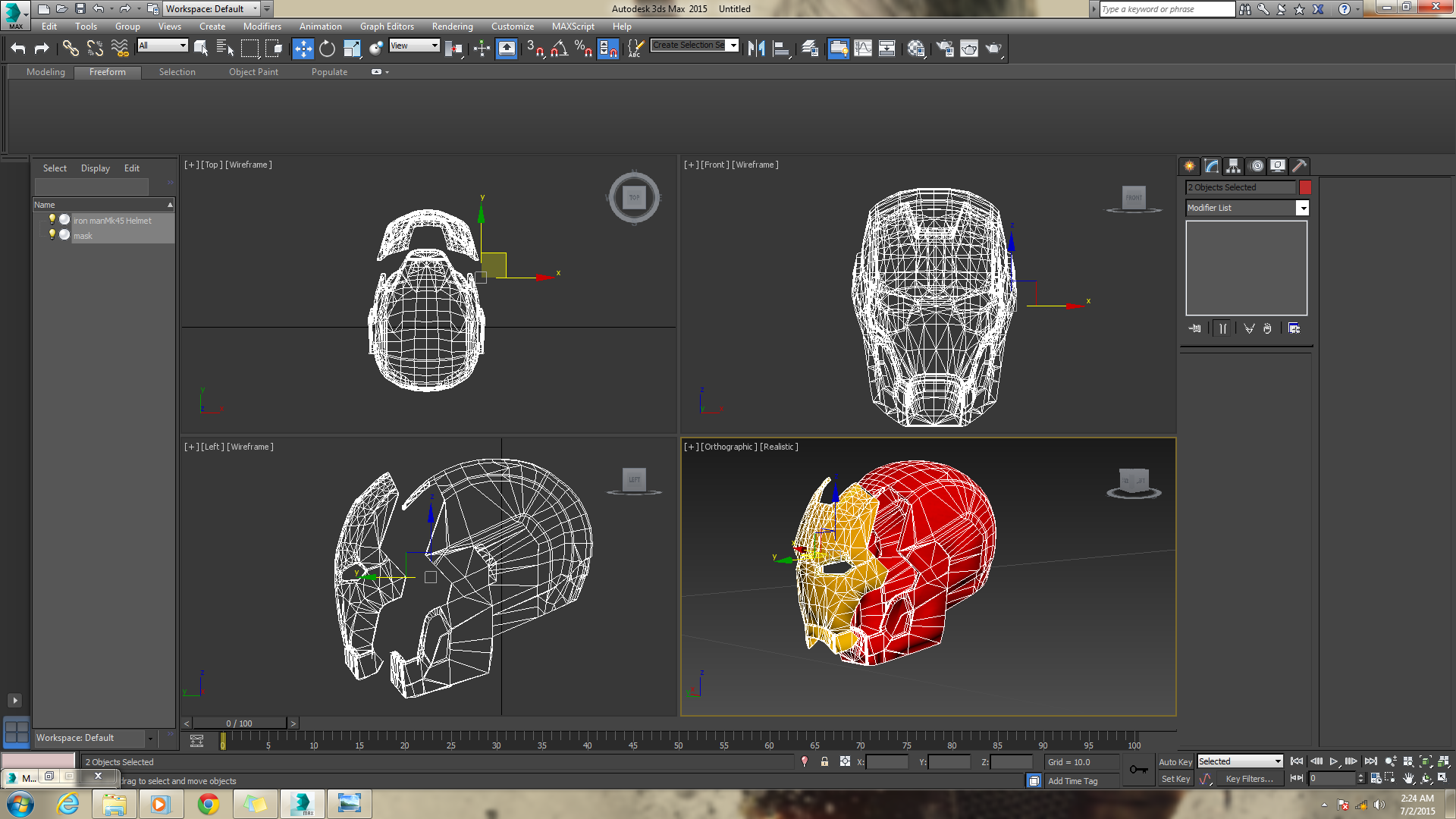Viewport: 1456px width, 819px height.
Task: Click the Set Keys large key button
Action: point(1138,770)
